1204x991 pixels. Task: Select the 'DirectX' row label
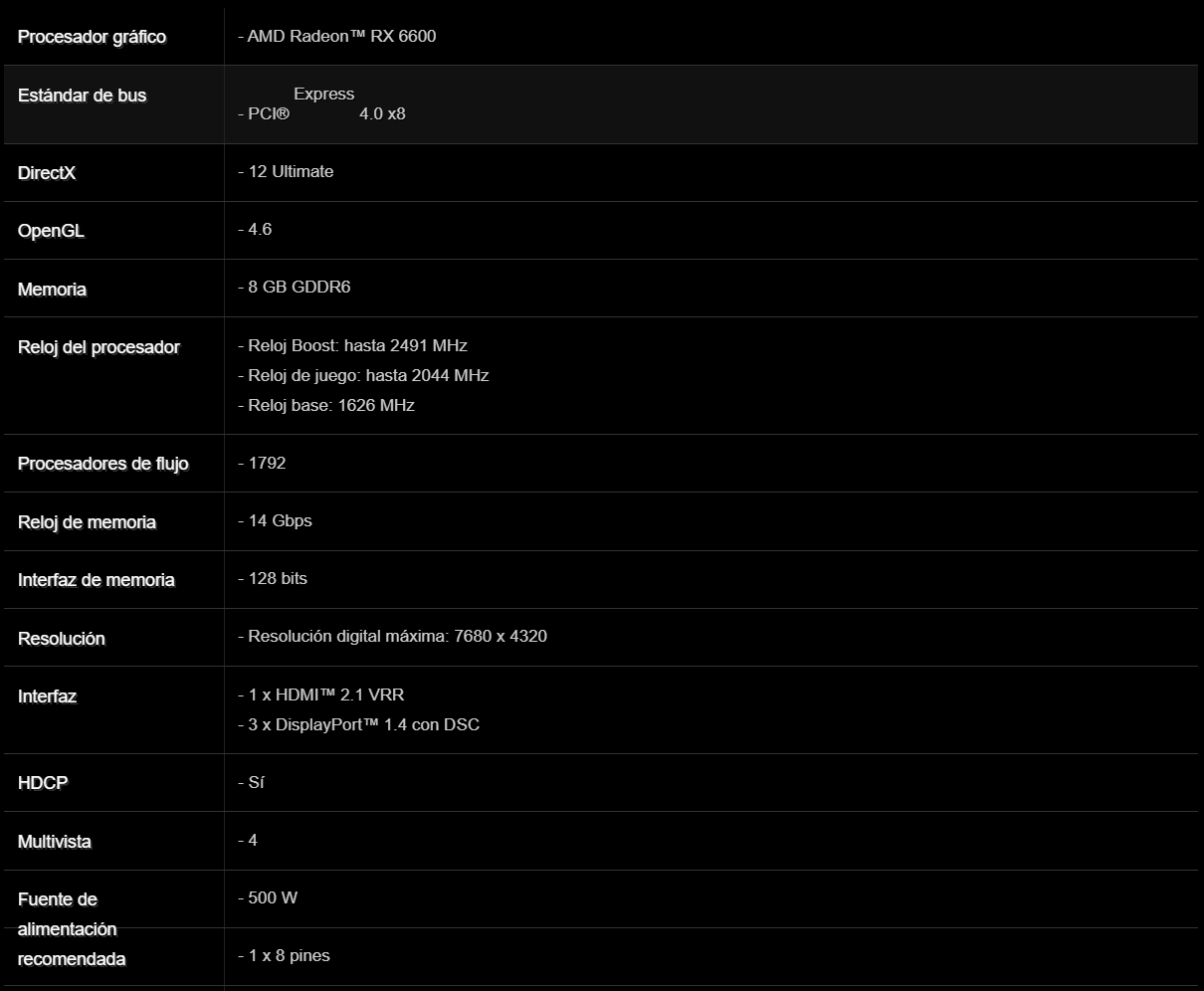(47, 173)
